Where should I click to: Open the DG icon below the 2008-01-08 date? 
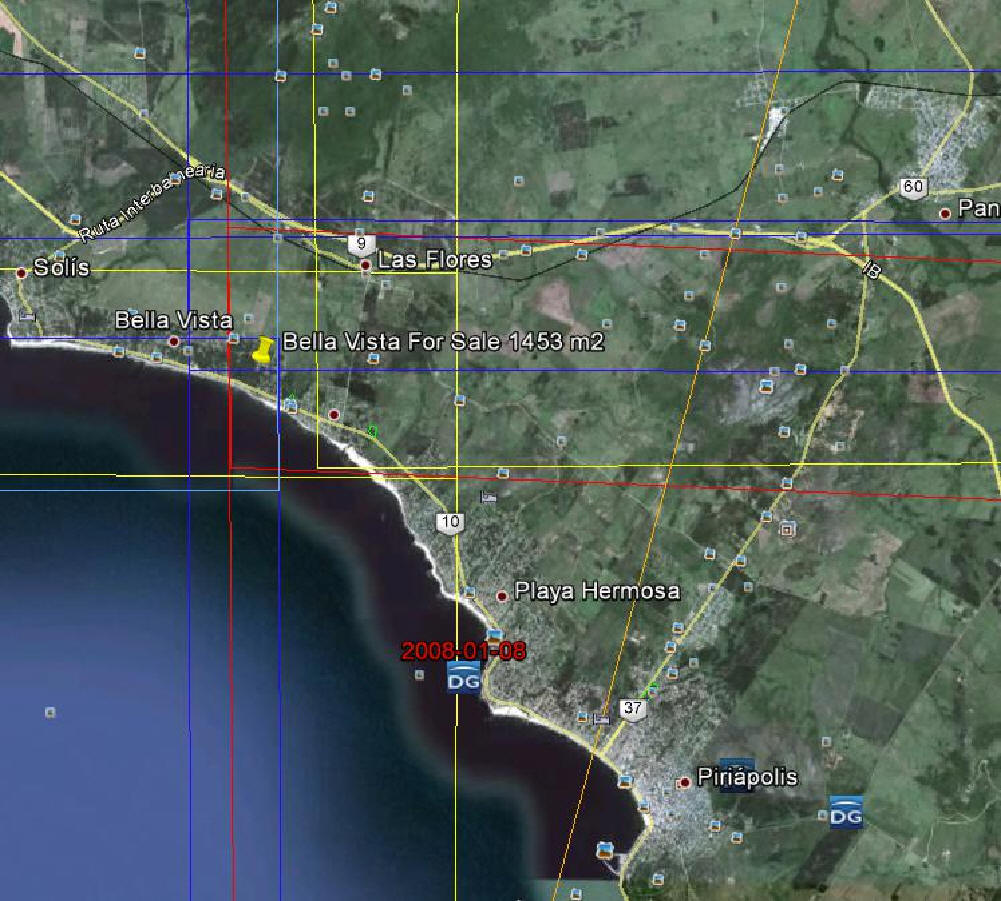coord(463,678)
